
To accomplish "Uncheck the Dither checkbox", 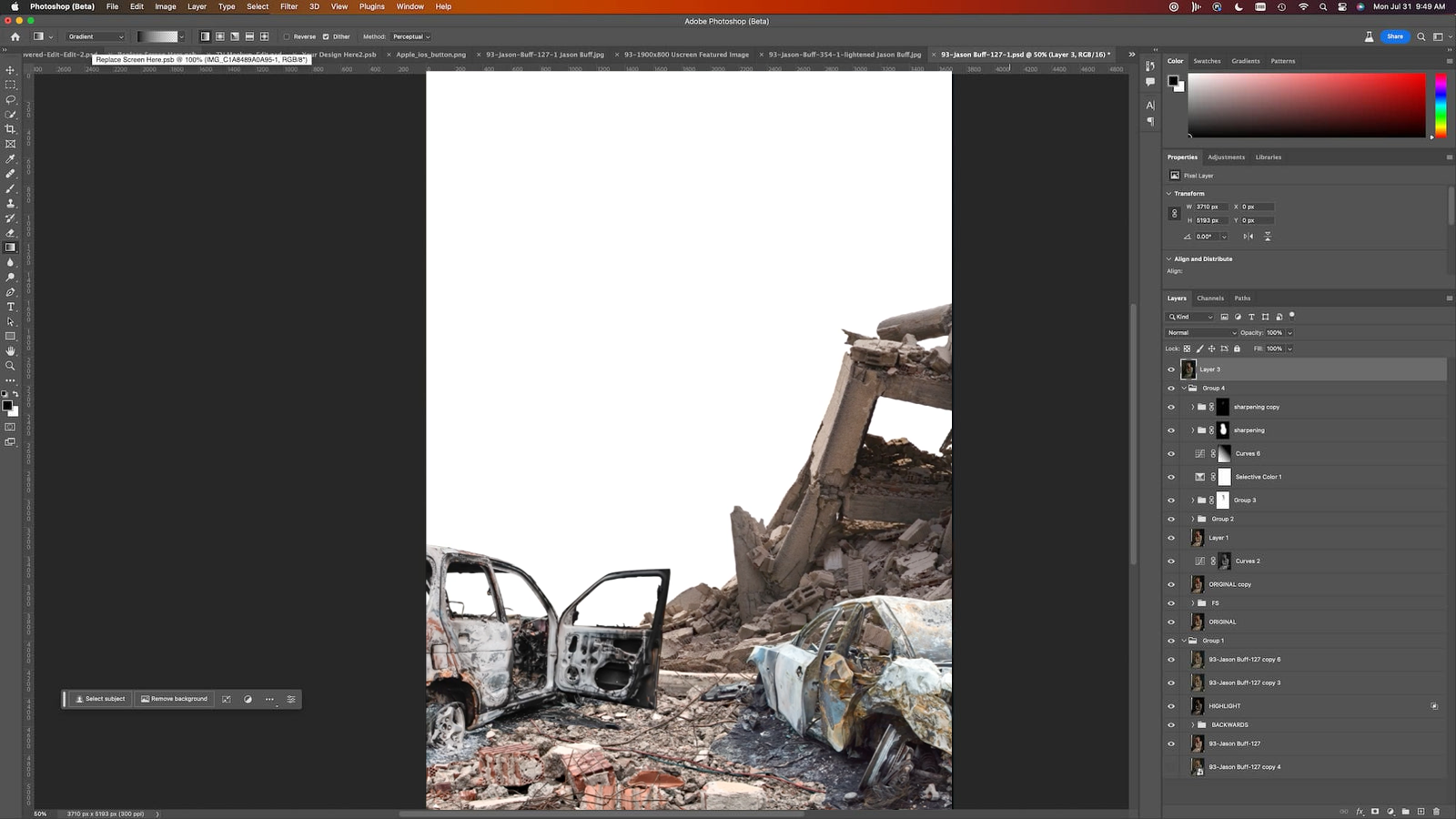I will pos(326,37).
